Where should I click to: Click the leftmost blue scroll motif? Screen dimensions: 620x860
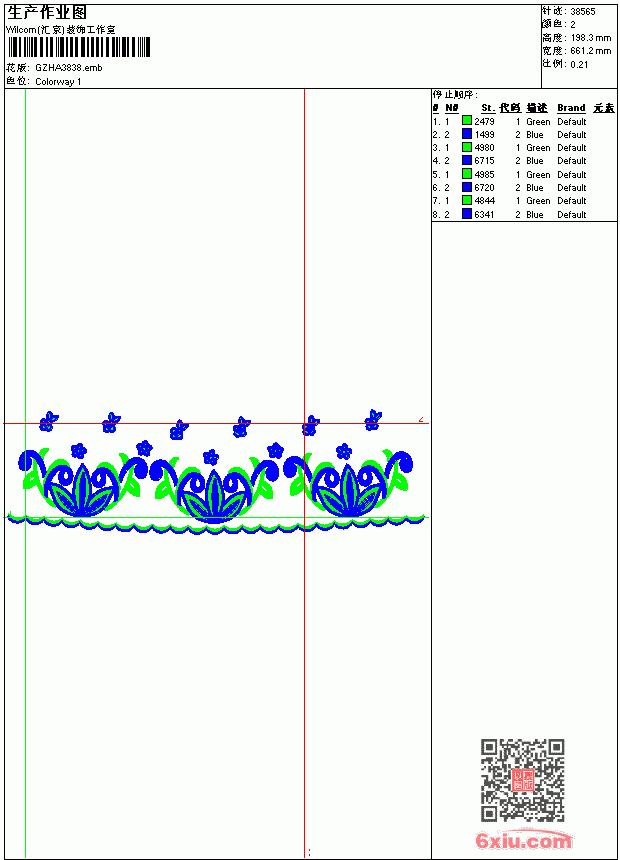pos(32,465)
